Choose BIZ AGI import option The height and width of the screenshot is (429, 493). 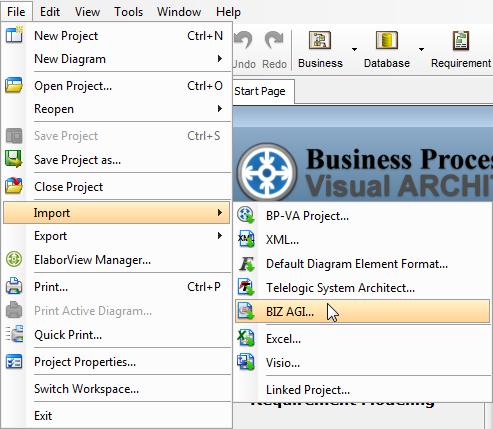363,311
